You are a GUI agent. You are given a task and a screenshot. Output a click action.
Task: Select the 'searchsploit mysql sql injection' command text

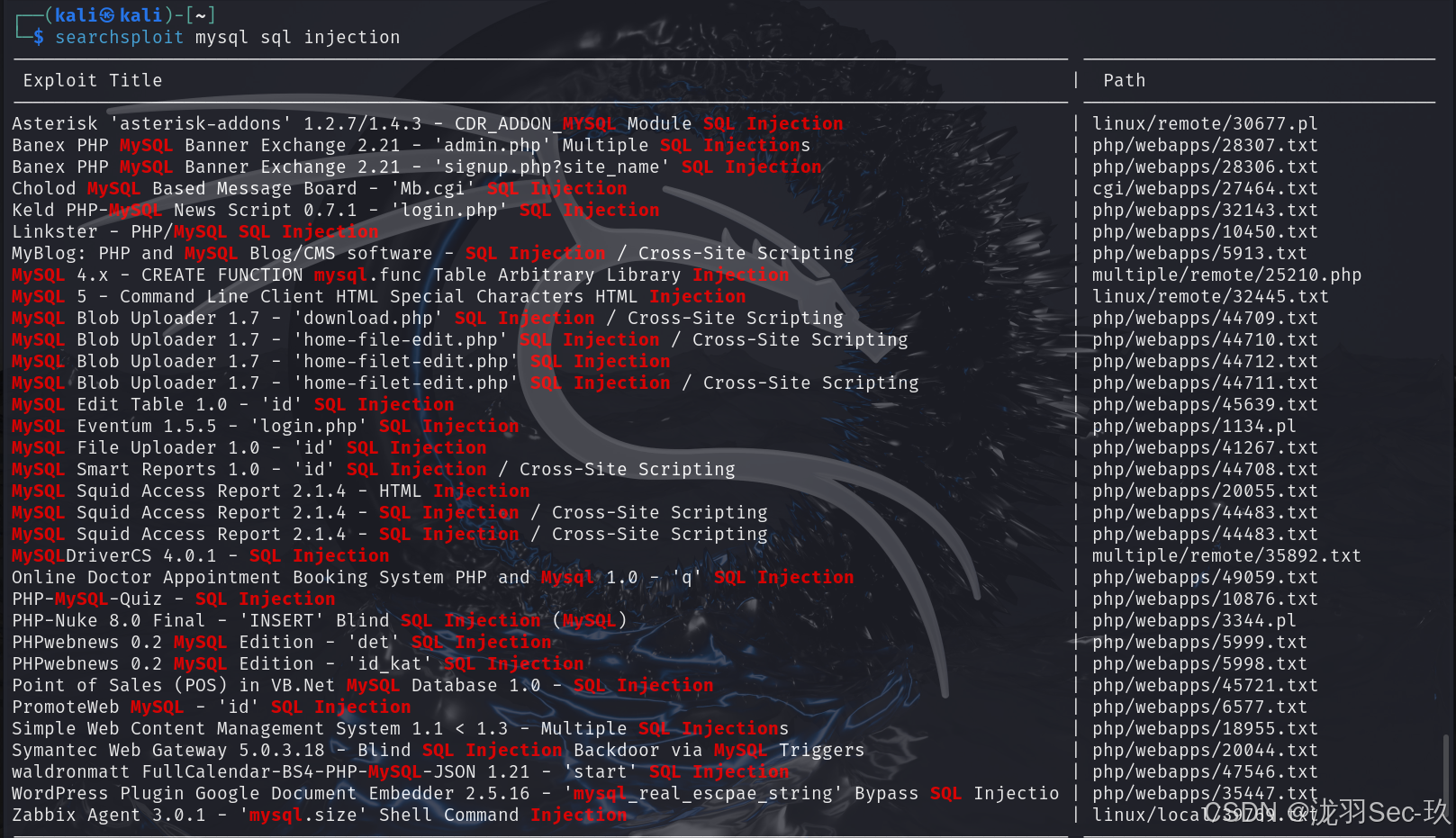[x=227, y=37]
